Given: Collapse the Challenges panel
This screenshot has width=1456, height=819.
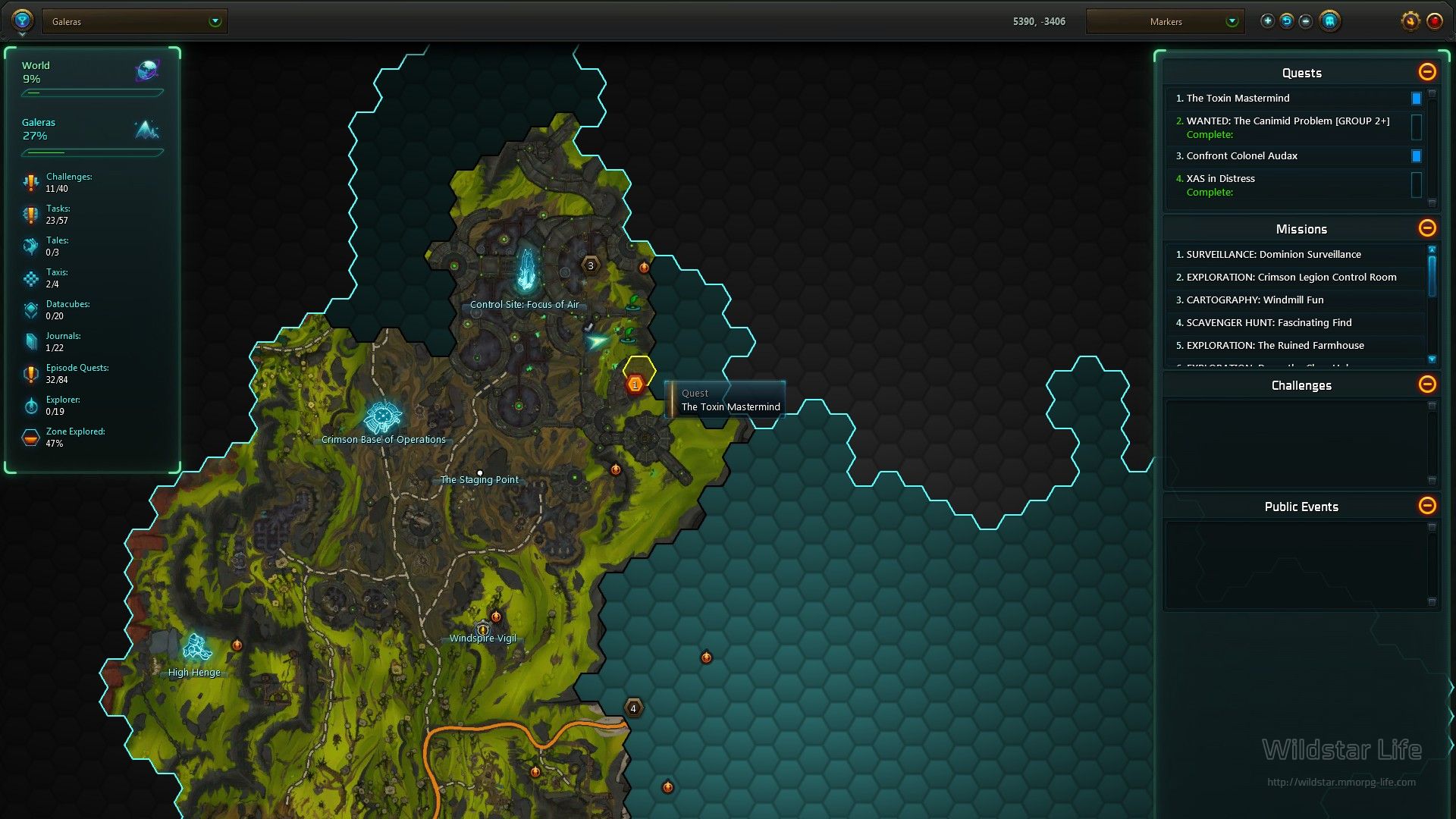Looking at the screenshot, I should click(x=1427, y=384).
